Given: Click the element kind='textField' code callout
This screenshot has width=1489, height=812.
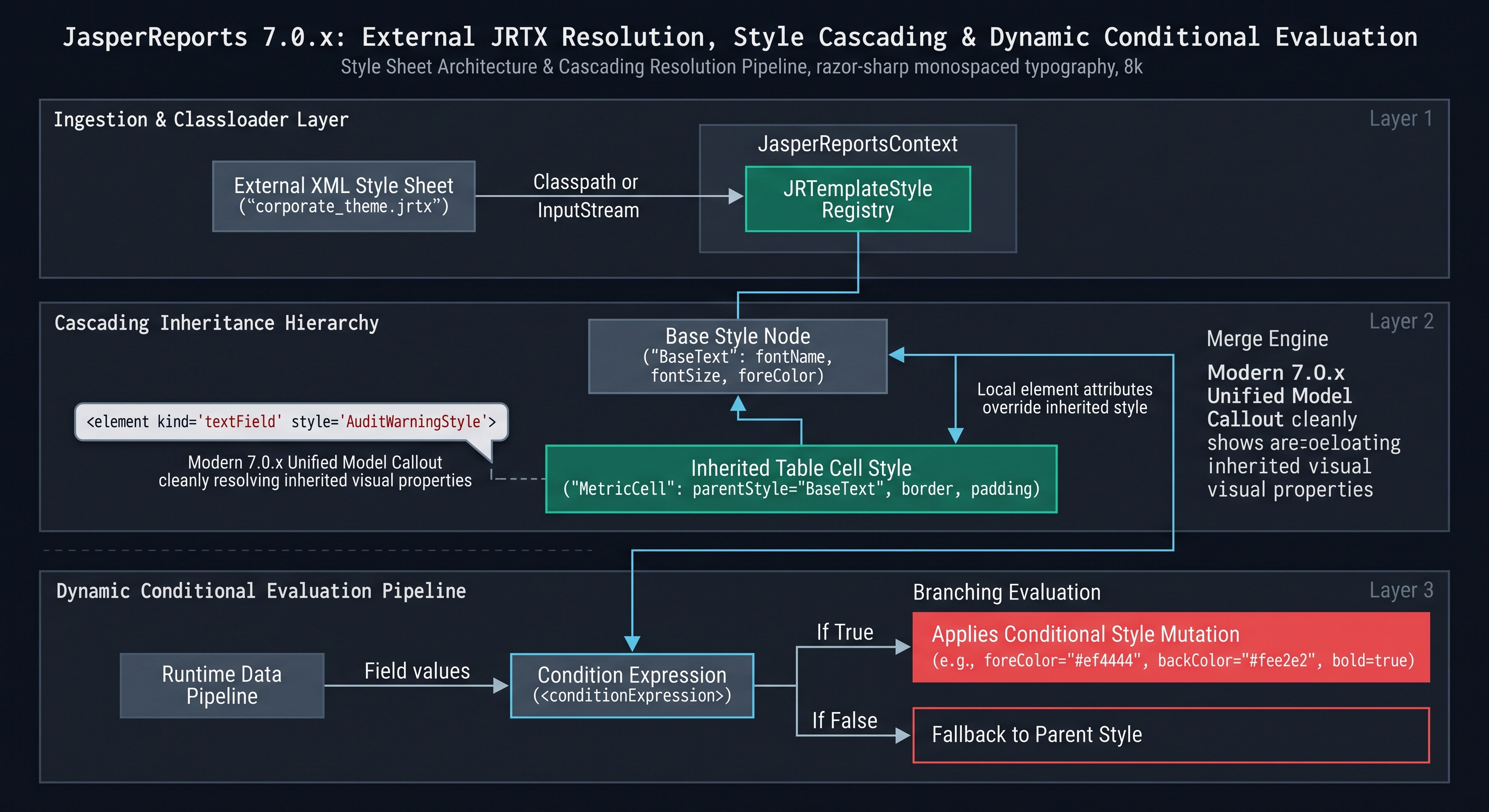Looking at the screenshot, I should point(291,422).
